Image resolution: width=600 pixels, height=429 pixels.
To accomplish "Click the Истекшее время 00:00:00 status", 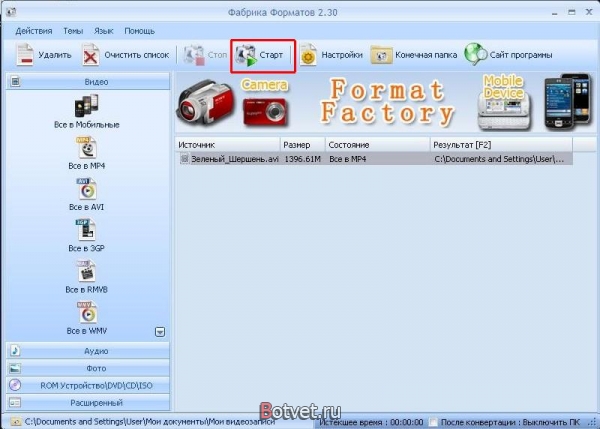I will tap(371, 422).
